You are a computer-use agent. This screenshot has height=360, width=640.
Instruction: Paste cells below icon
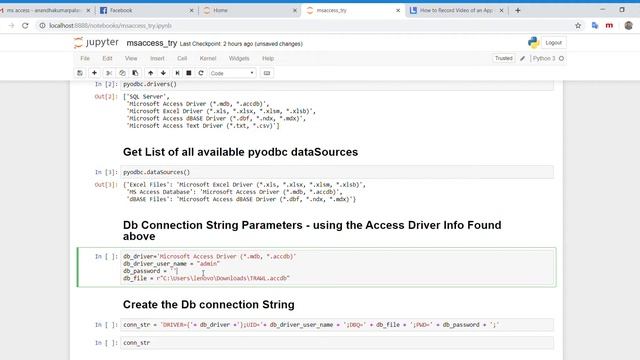(135, 73)
